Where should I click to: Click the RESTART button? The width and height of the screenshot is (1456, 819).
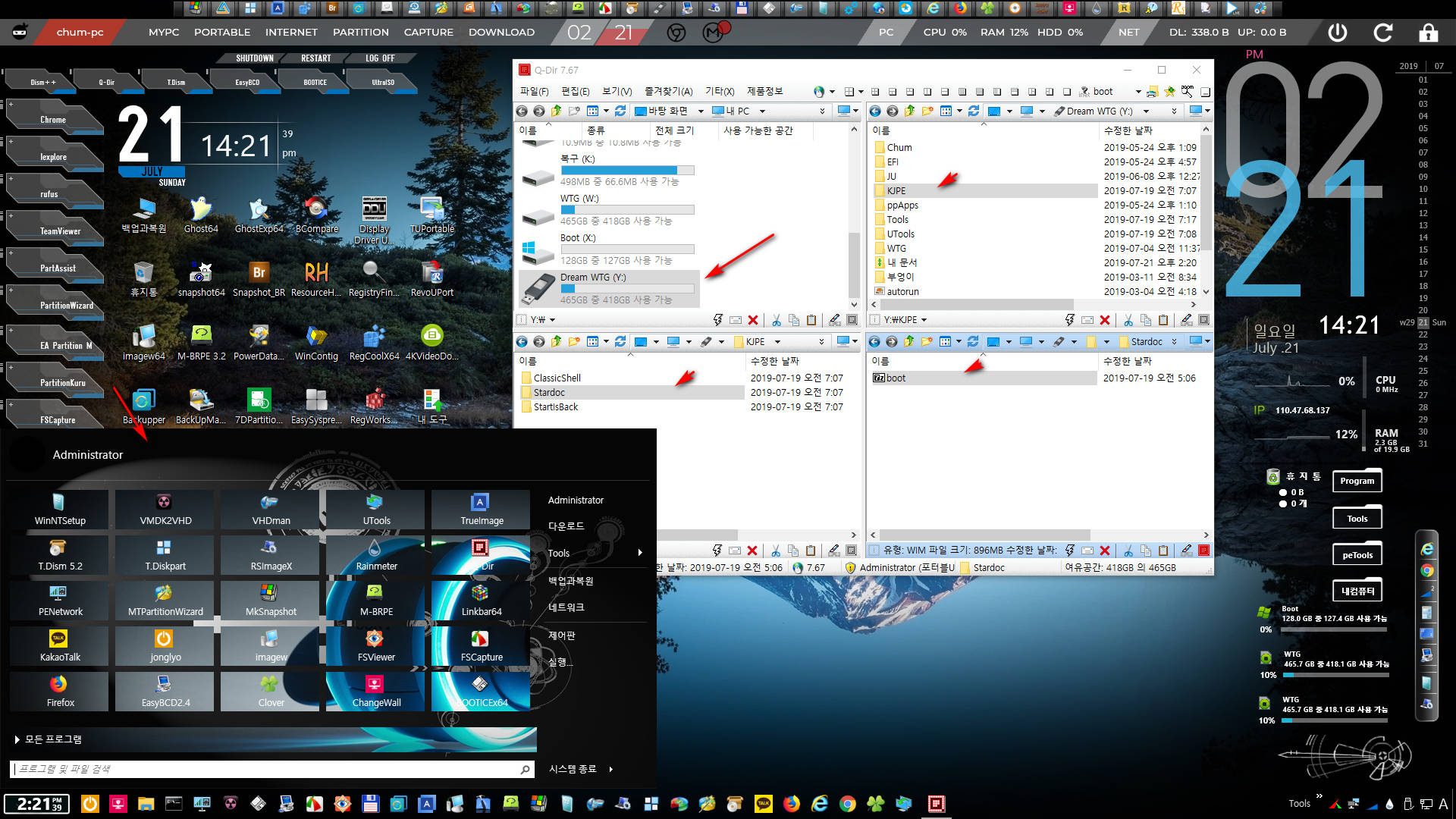[x=315, y=58]
